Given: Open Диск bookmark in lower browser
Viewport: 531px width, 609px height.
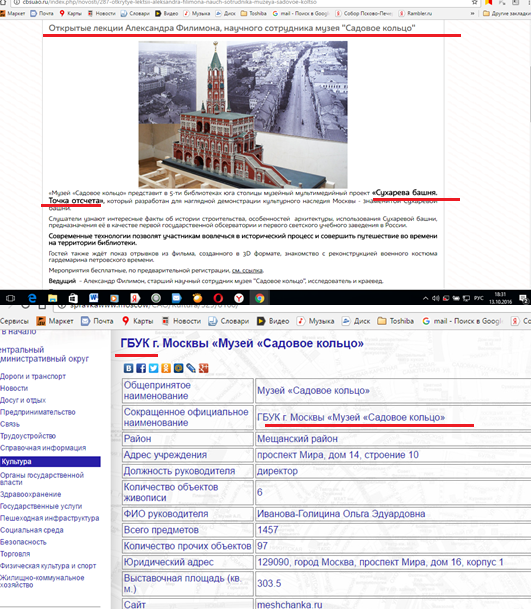Looking at the screenshot, I should point(356,321).
